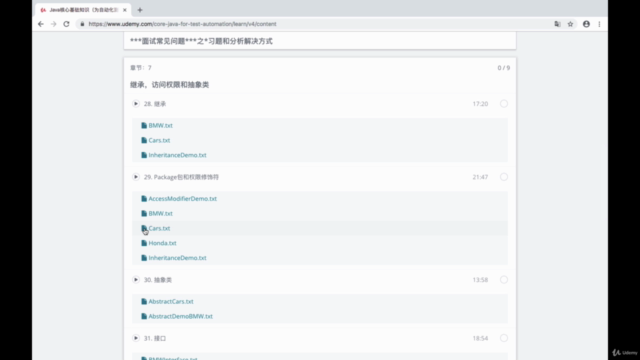Download Honda.txt resource
The image size is (640, 360).
162,243
